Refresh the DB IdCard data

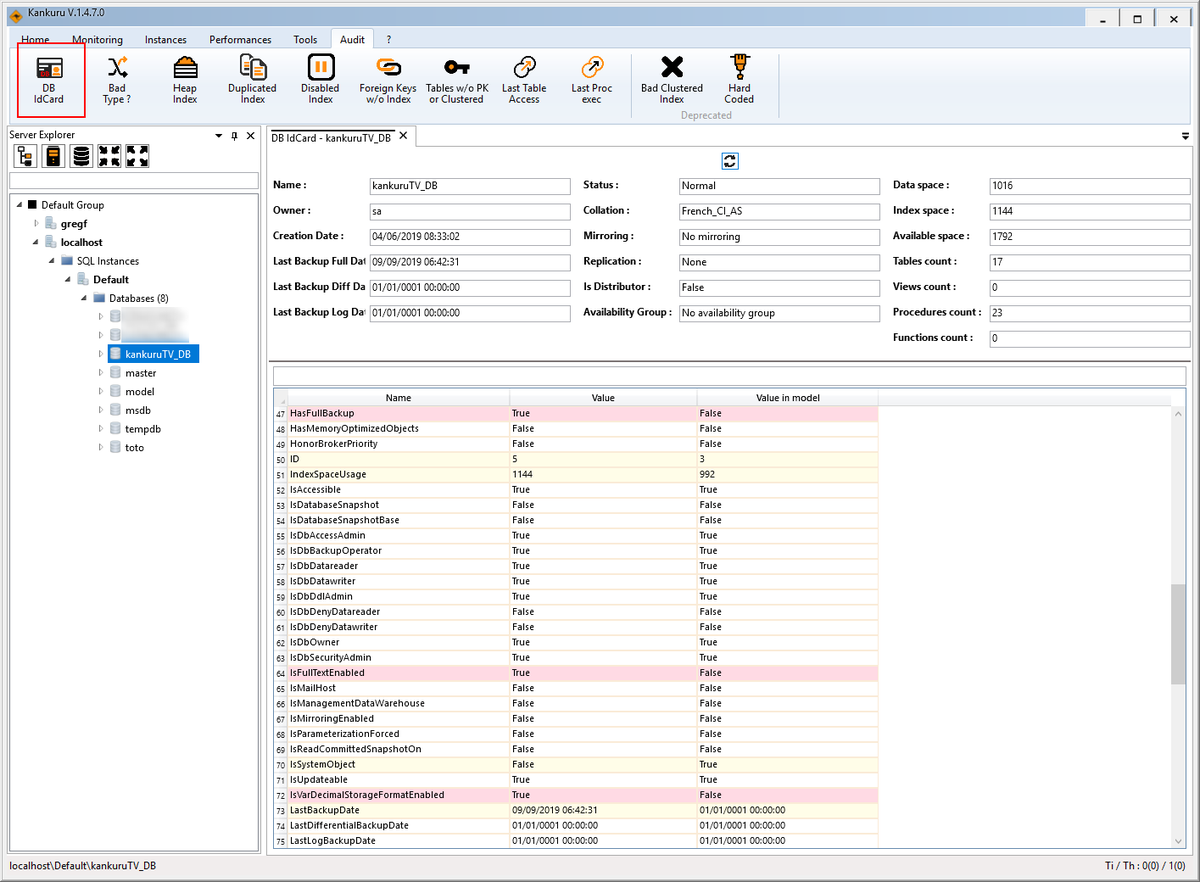pos(730,161)
